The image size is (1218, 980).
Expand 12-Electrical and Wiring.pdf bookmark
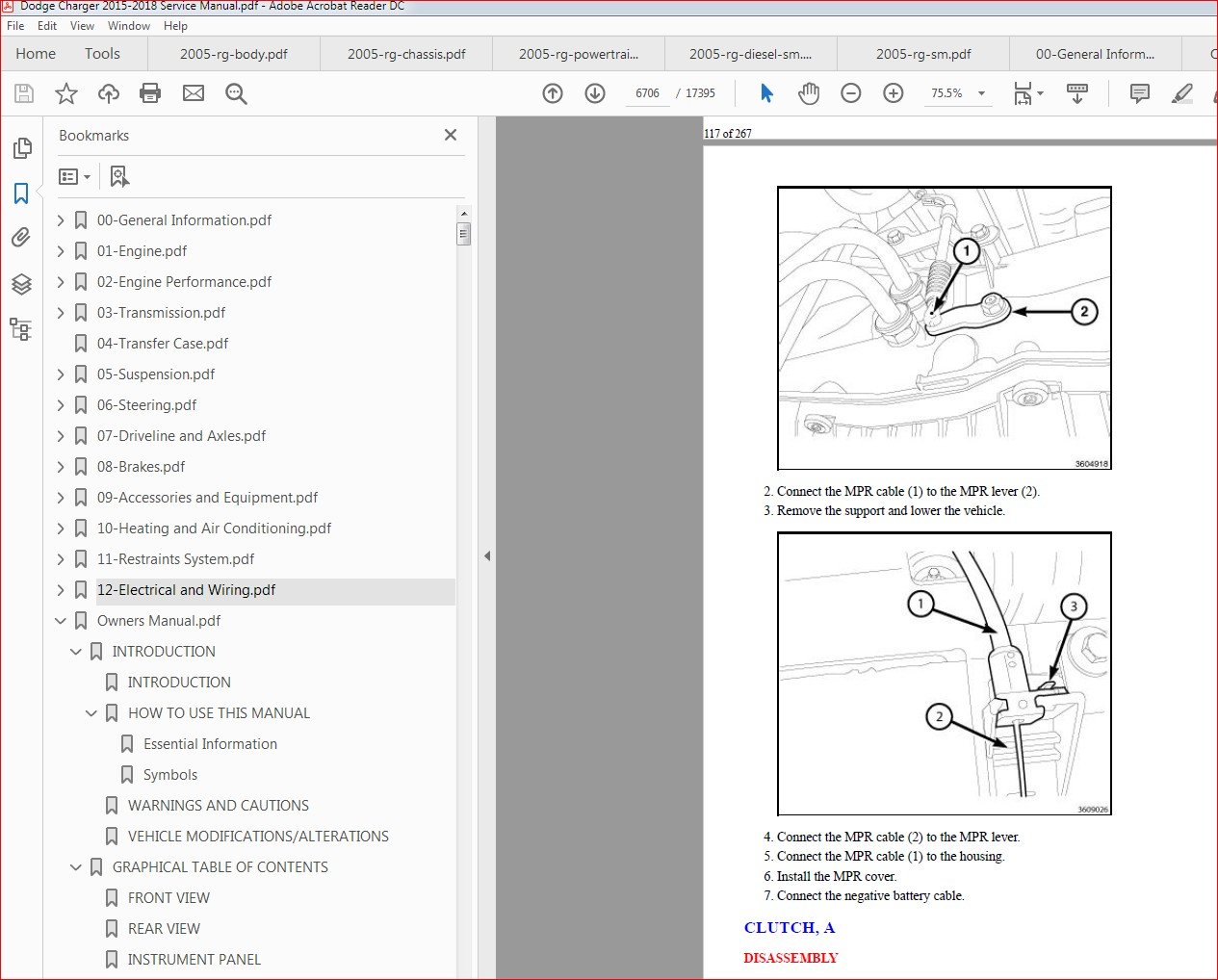[61, 590]
